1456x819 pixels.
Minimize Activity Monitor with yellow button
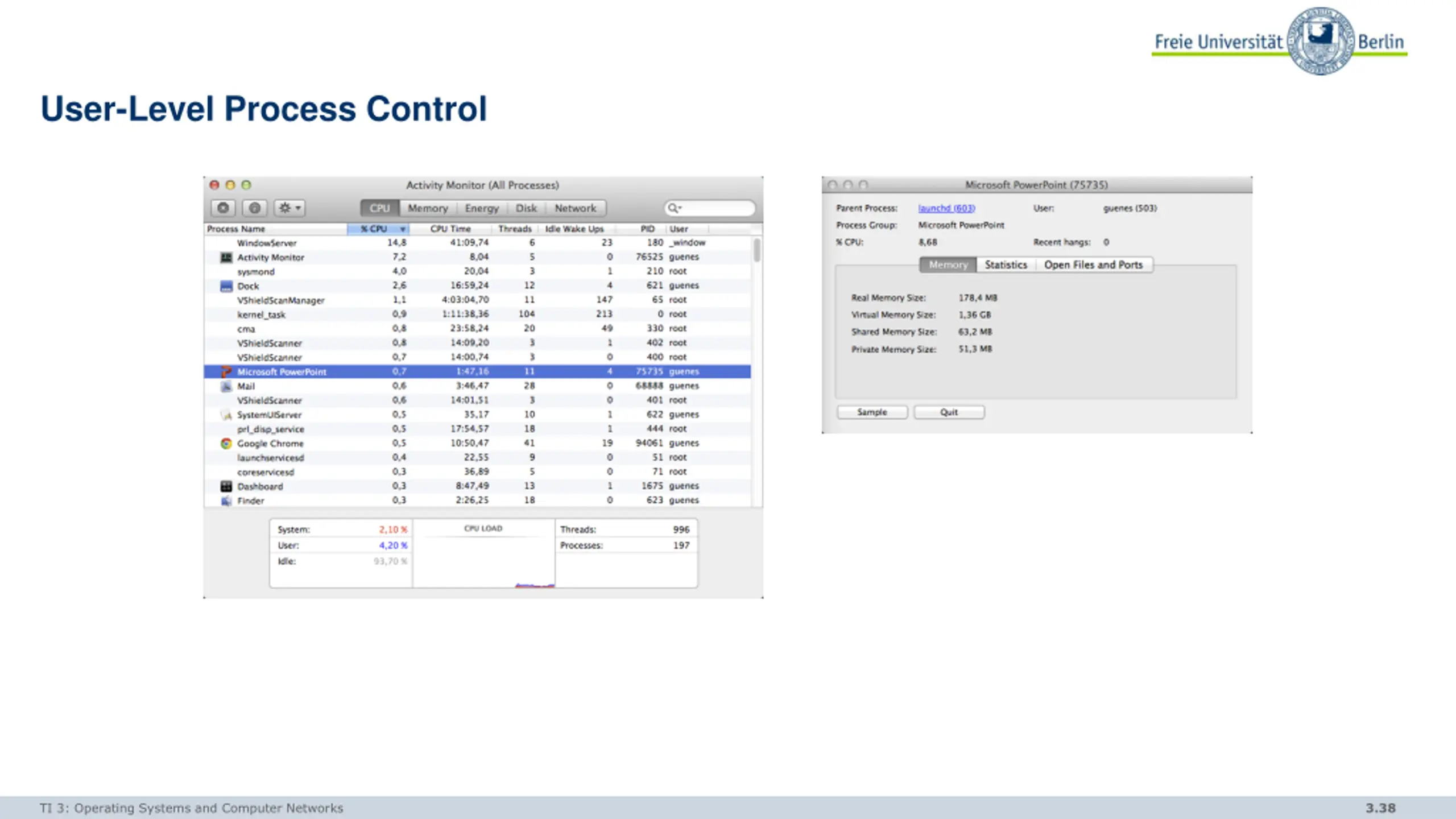click(x=230, y=185)
